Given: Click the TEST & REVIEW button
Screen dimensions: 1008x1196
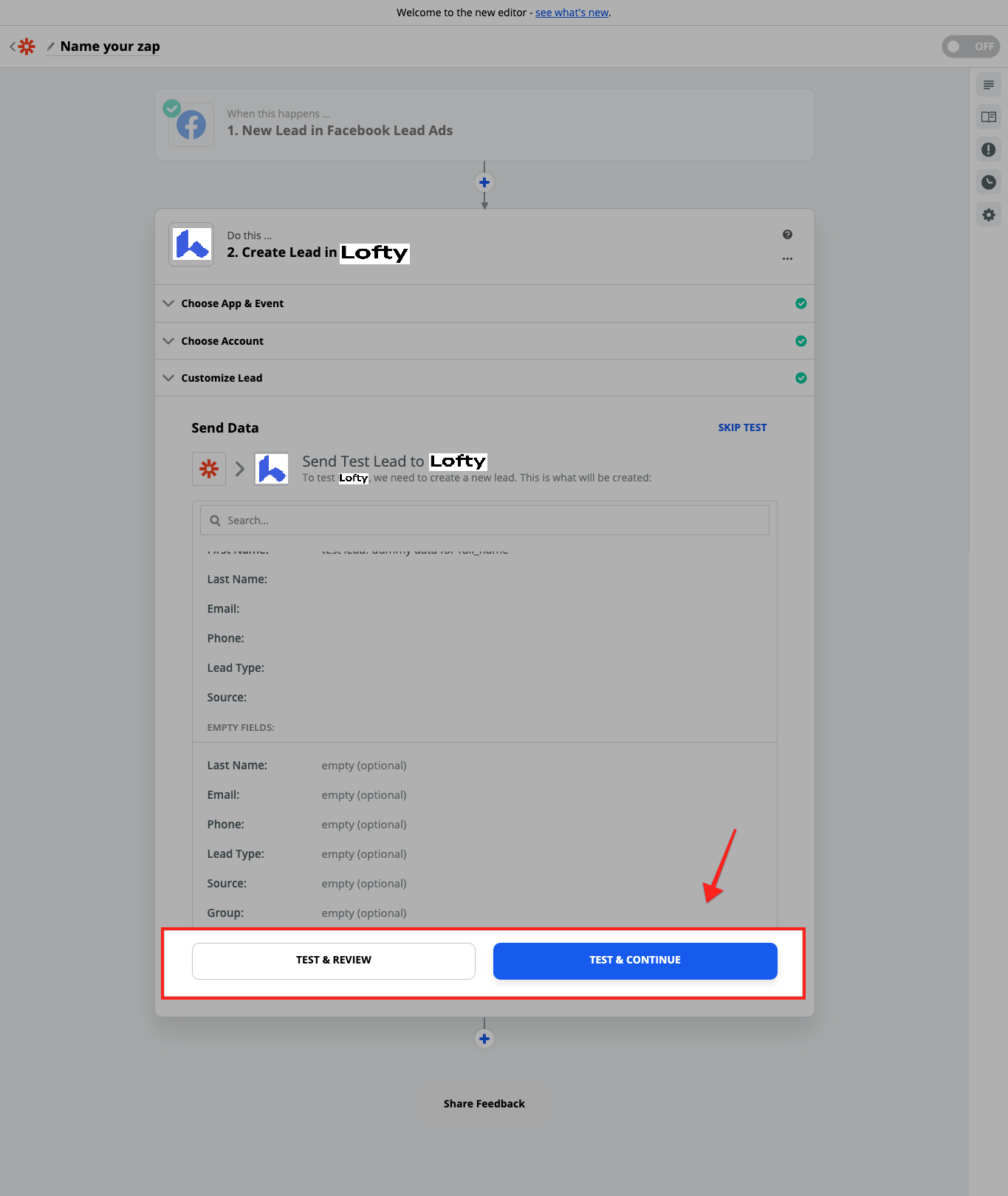Looking at the screenshot, I should (333, 960).
